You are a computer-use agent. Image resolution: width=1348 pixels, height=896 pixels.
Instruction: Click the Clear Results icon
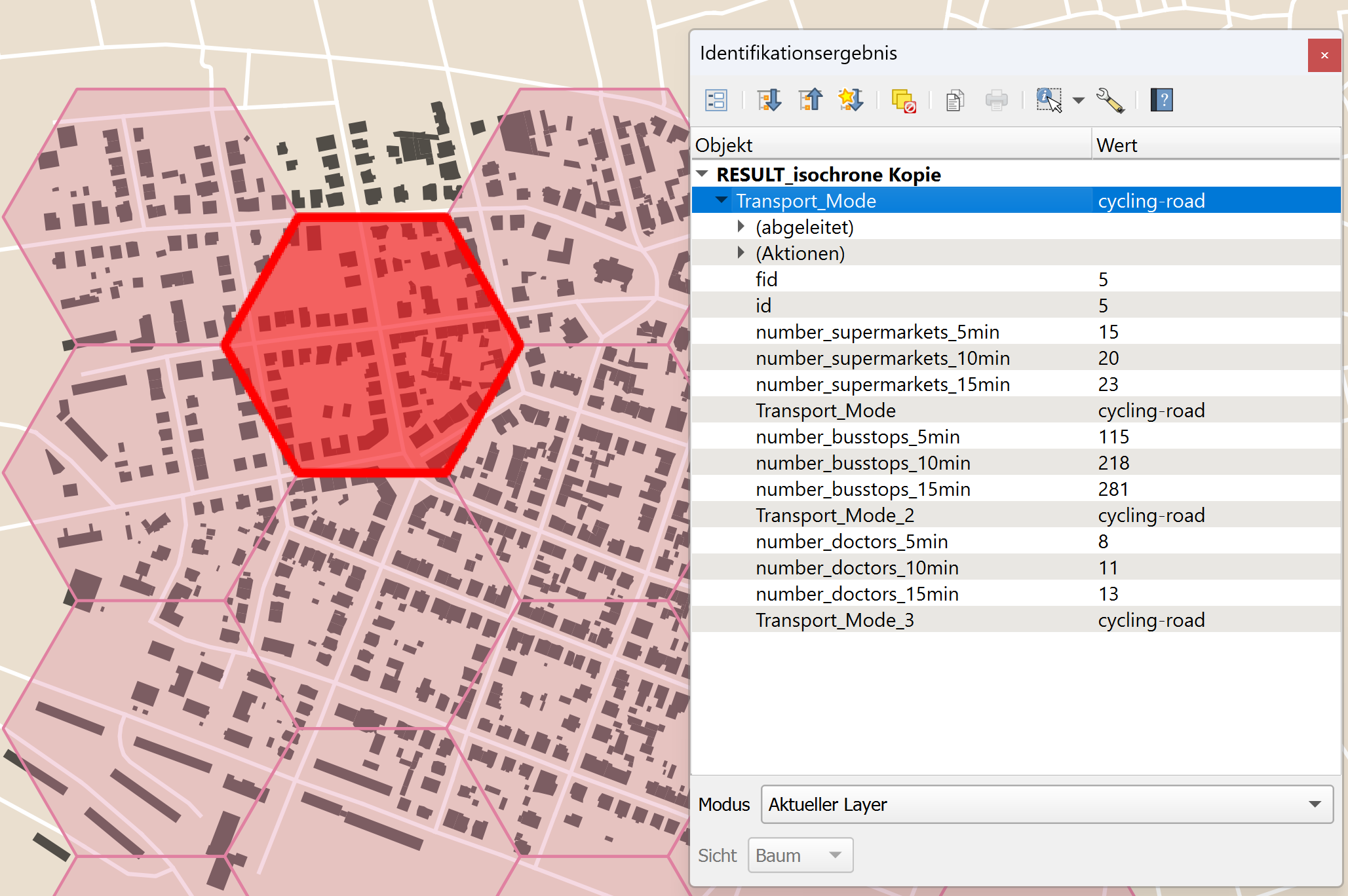[x=904, y=101]
